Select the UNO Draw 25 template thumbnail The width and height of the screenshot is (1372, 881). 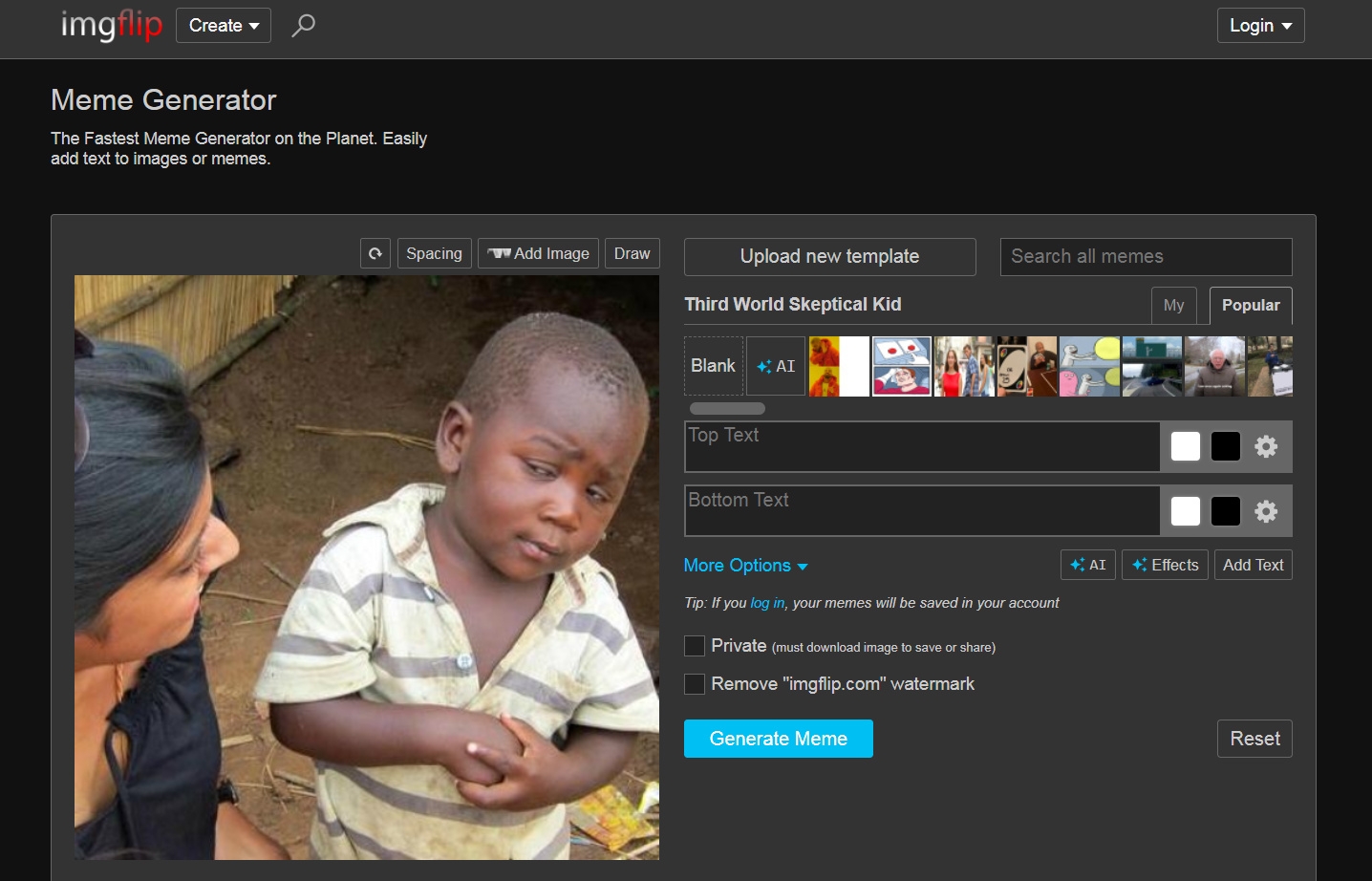click(1027, 366)
